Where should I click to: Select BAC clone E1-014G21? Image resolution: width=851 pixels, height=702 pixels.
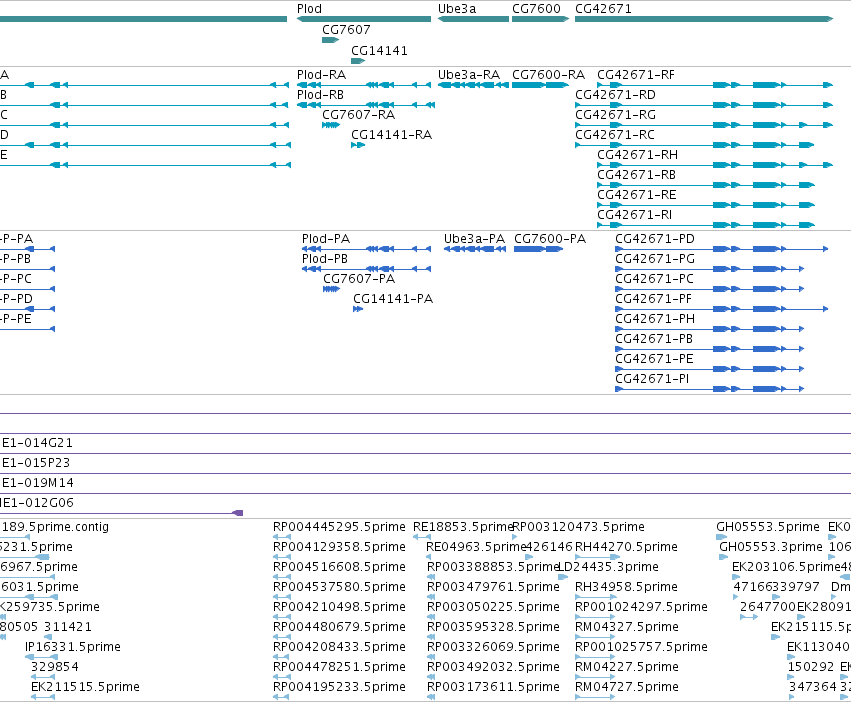point(37,443)
